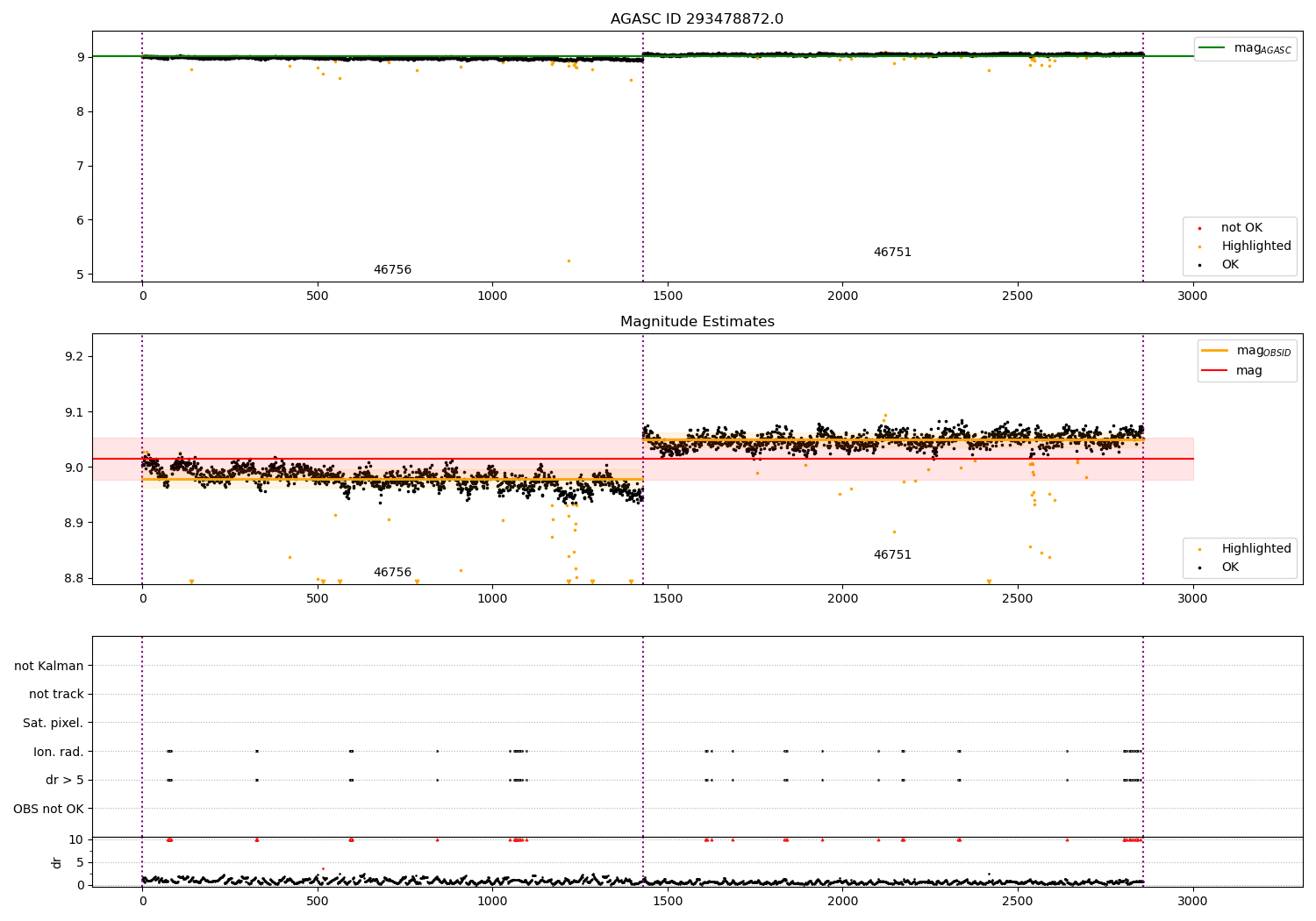
Task: Click 'Highlighted' legend entry in the top plot
Action: click(x=1256, y=246)
